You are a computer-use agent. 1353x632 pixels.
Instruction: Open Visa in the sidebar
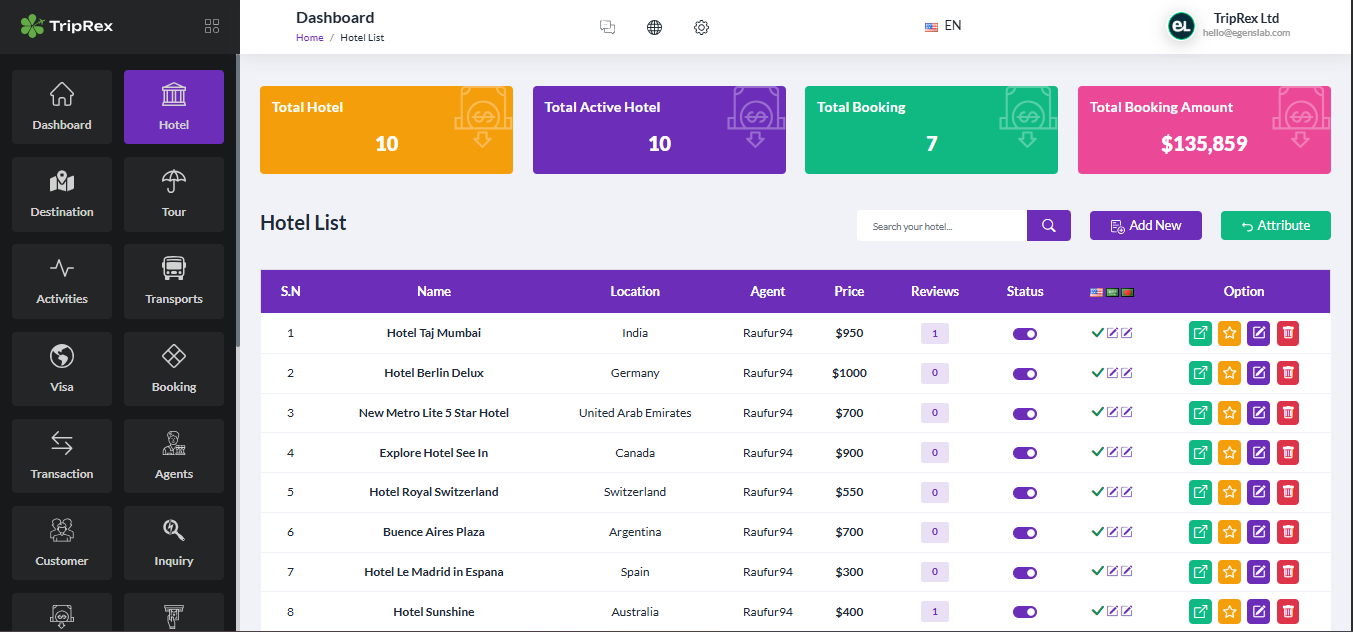tap(62, 369)
